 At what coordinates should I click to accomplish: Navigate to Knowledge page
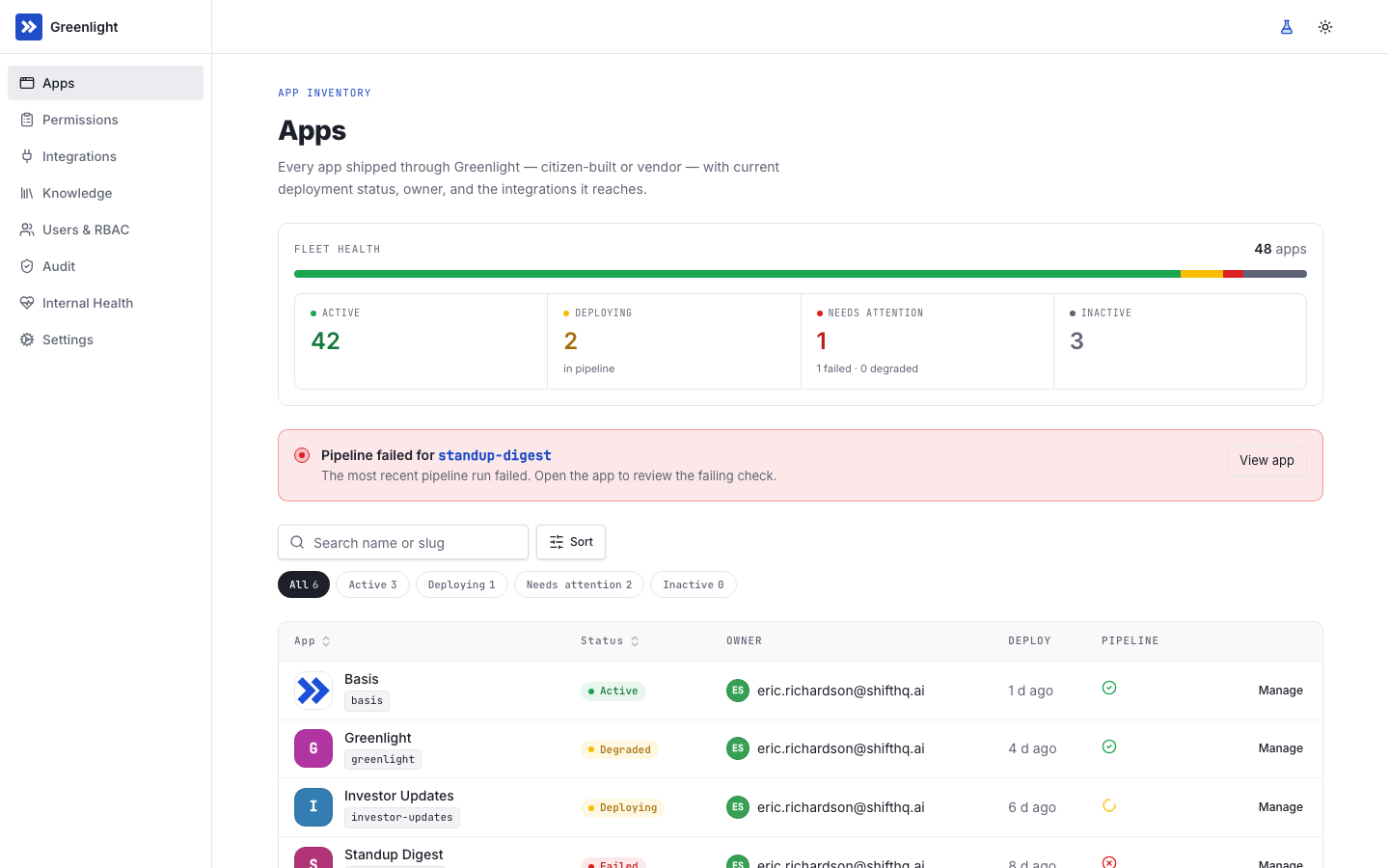(105, 193)
